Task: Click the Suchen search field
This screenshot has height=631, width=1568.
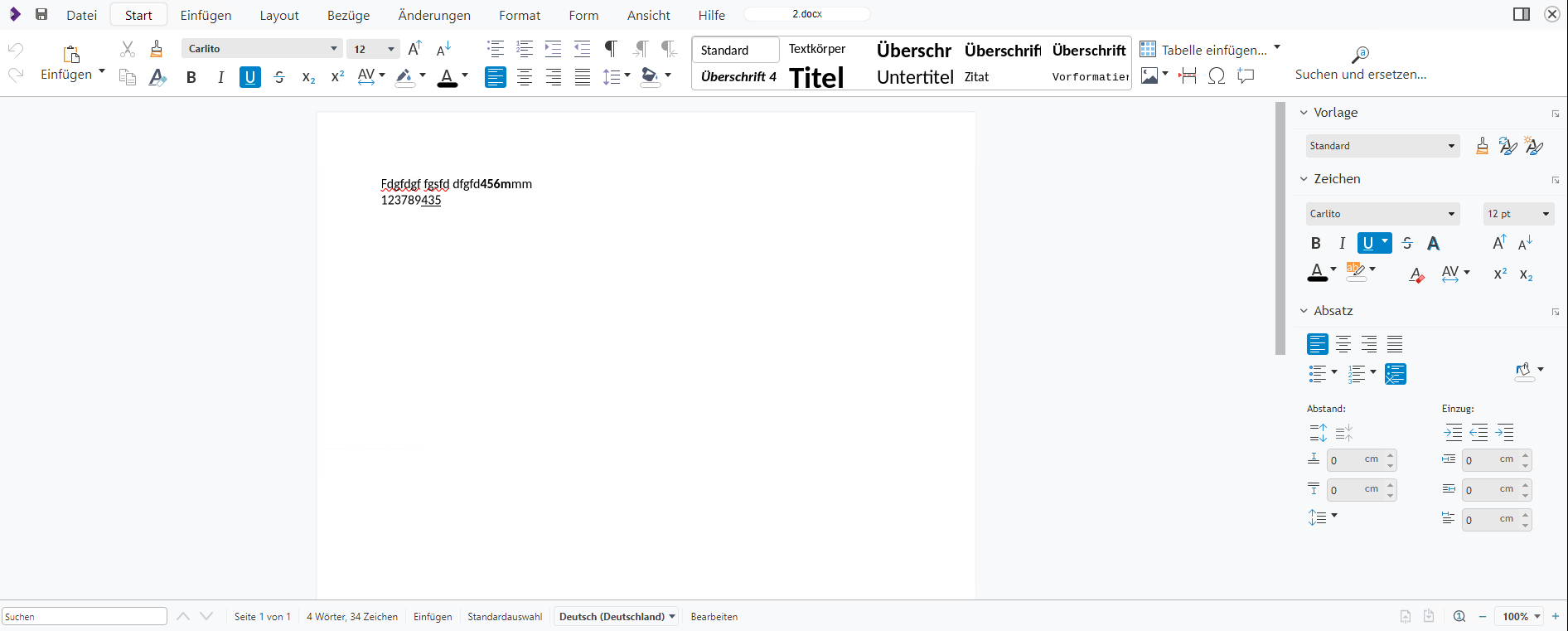Action: pyautogui.click(x=85, y=616)
